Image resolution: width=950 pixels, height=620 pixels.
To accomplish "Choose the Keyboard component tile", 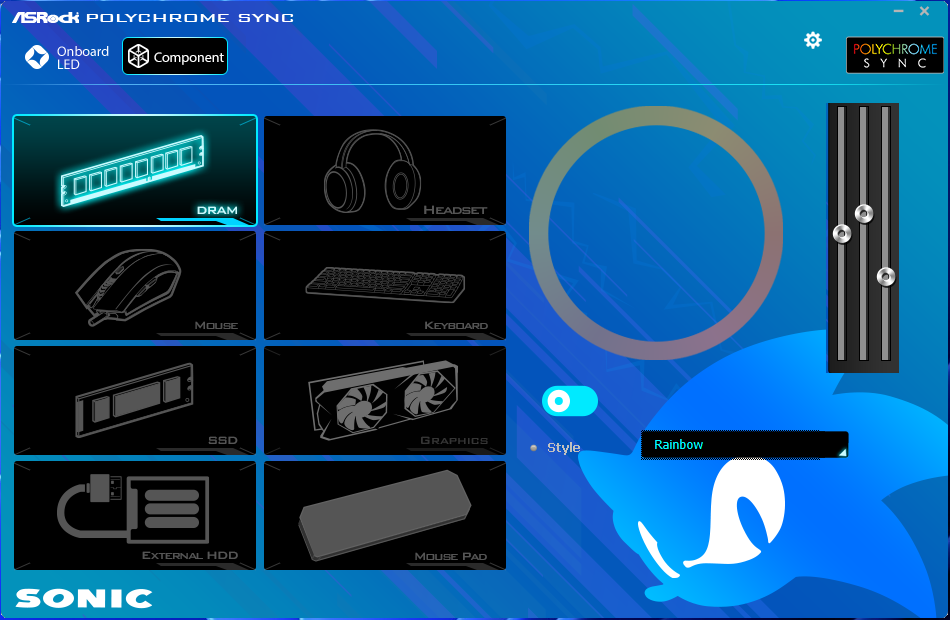I will click(385, 285).
